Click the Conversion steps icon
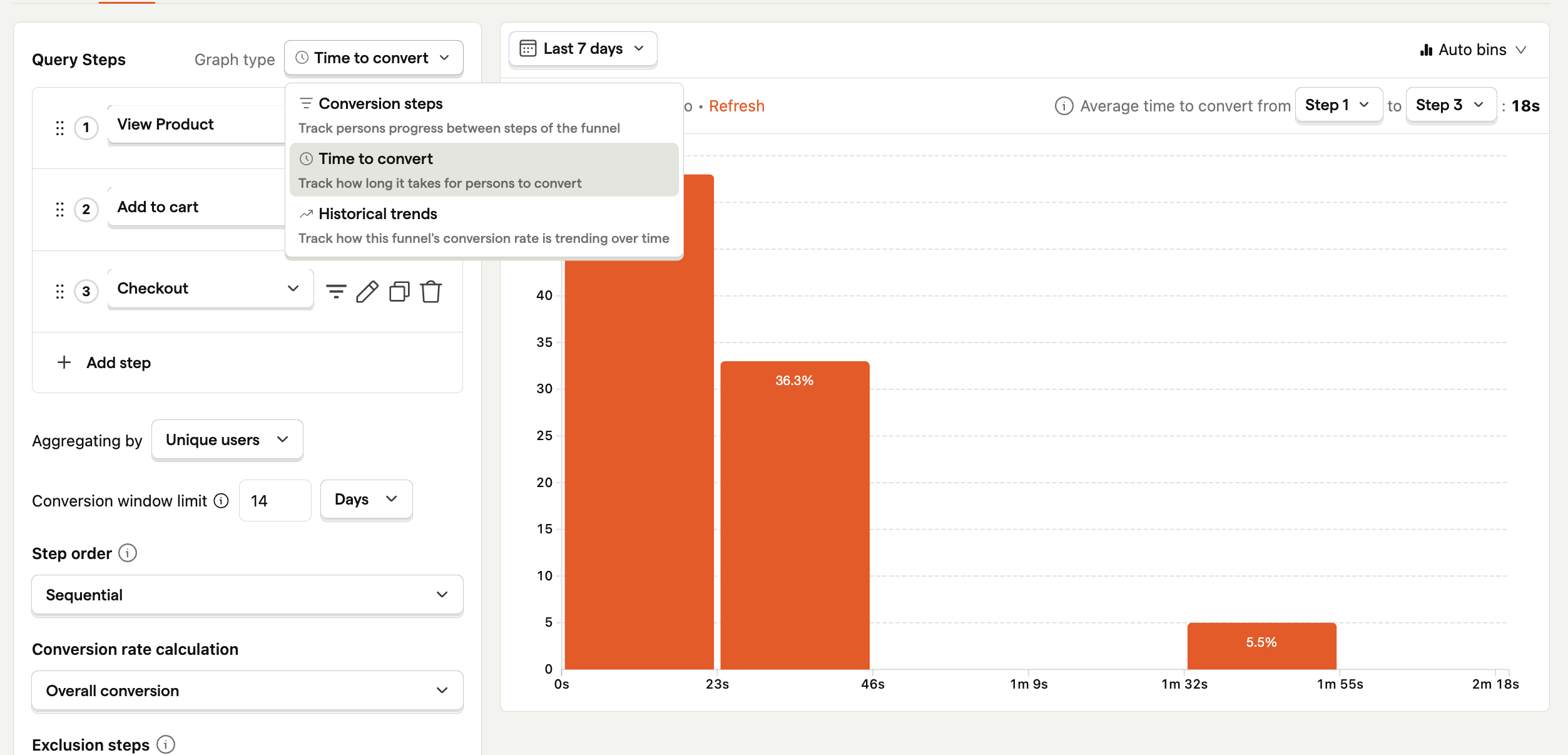 tap(306, 103)
